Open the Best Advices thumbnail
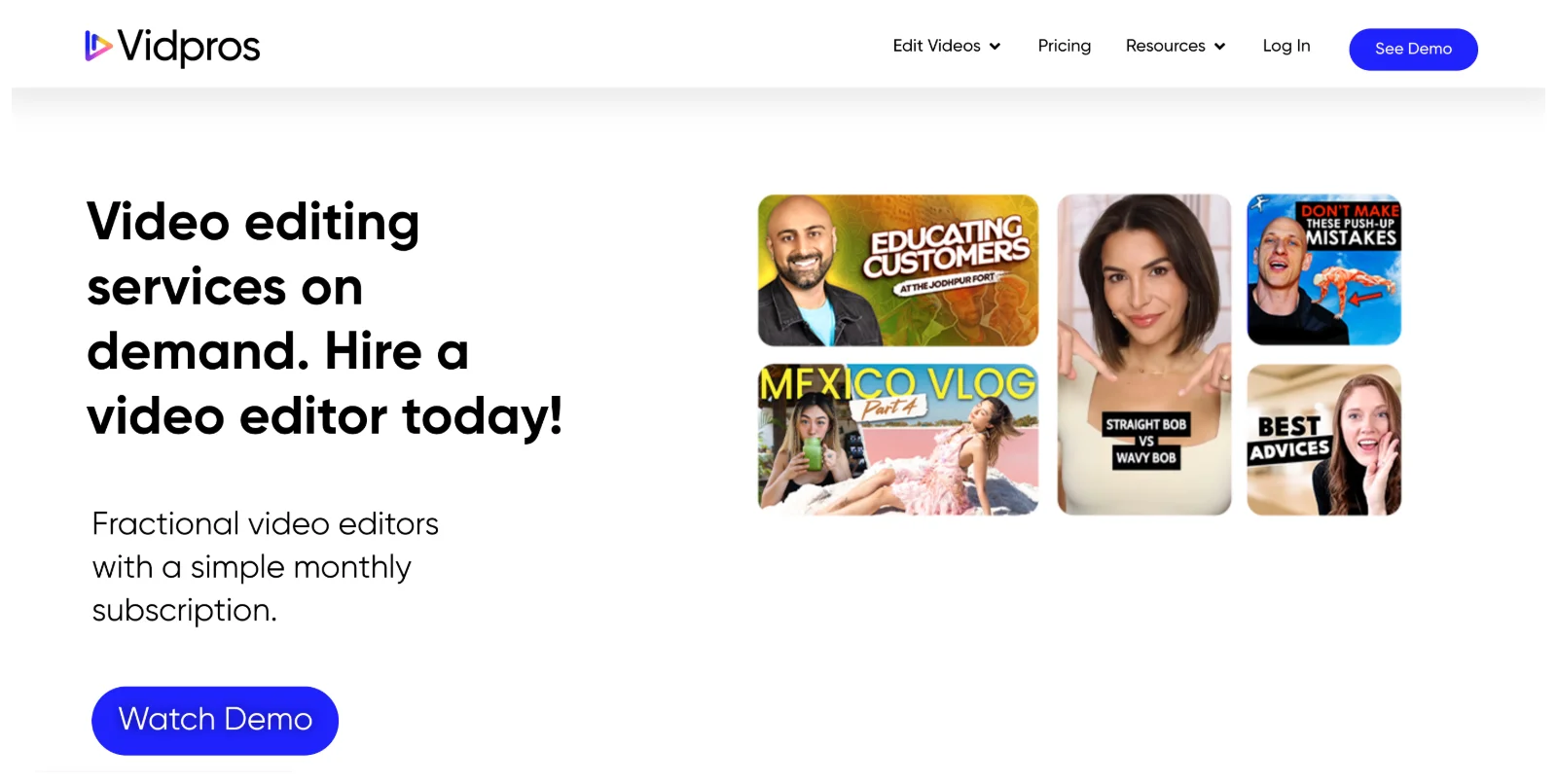This screenshot has height=784, width=1557. point(1324,440)
